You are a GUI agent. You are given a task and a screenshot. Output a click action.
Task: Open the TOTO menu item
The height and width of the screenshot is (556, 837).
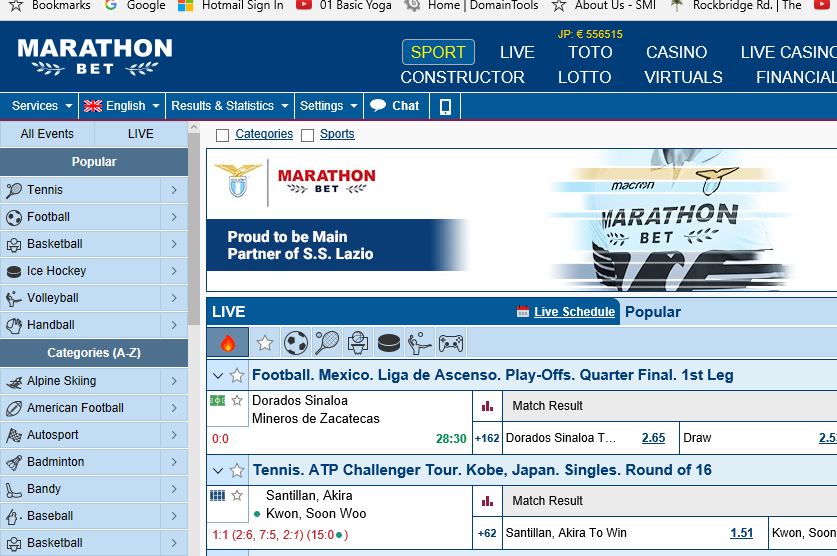tap(590, 52)
